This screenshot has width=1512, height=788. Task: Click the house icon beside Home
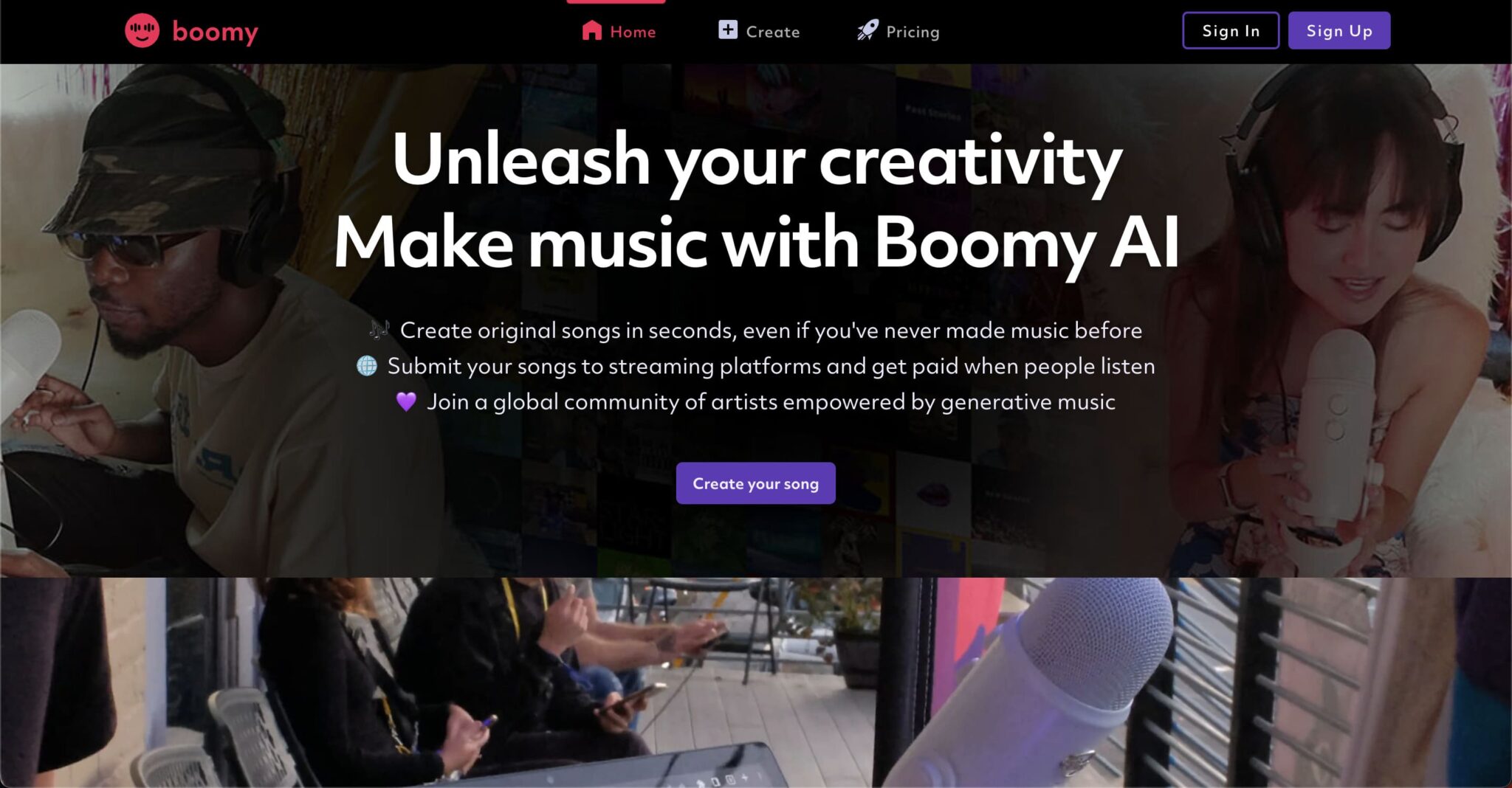(591, 30)
